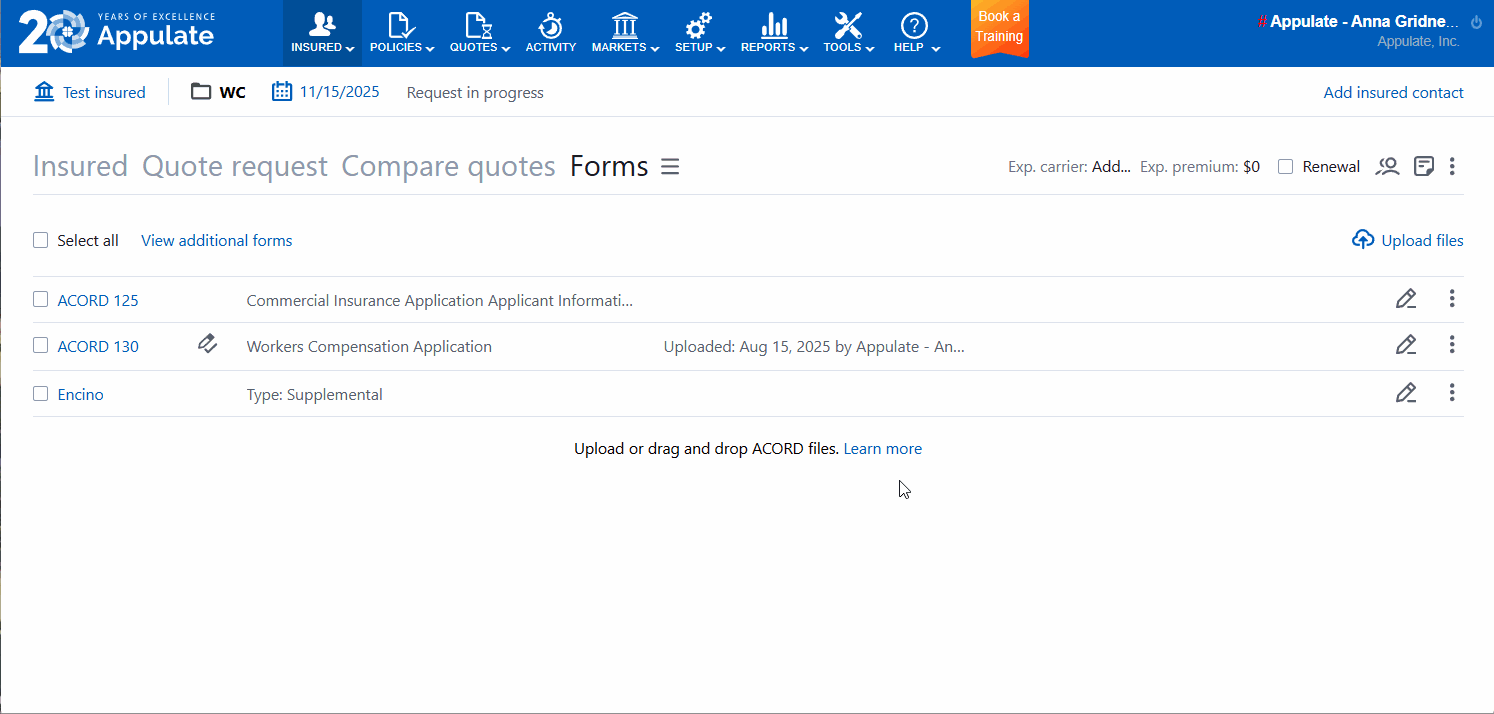Expand the Help dropdown arrow
This screenshot has height=714, width=1494.
[935, 48]
